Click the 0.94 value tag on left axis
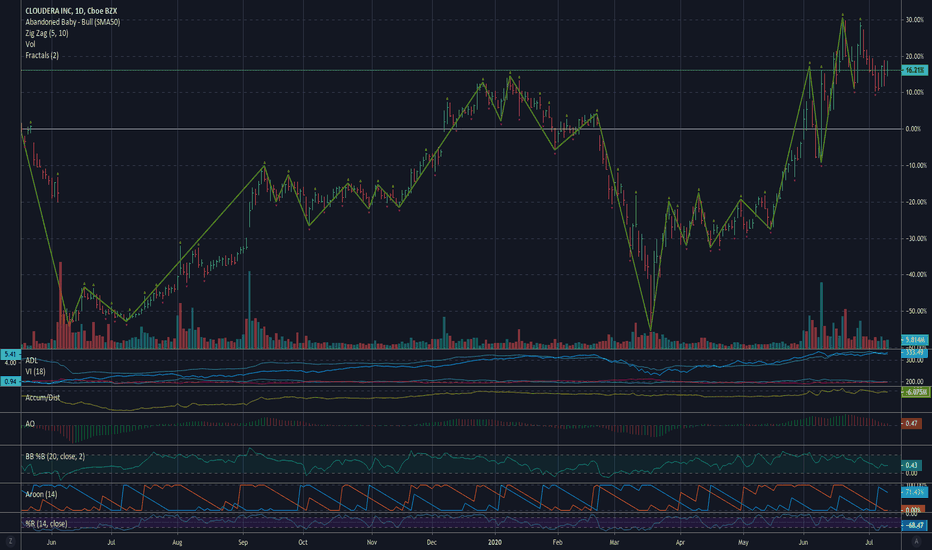This screenshot has height=550, width=932. (10, 381)
